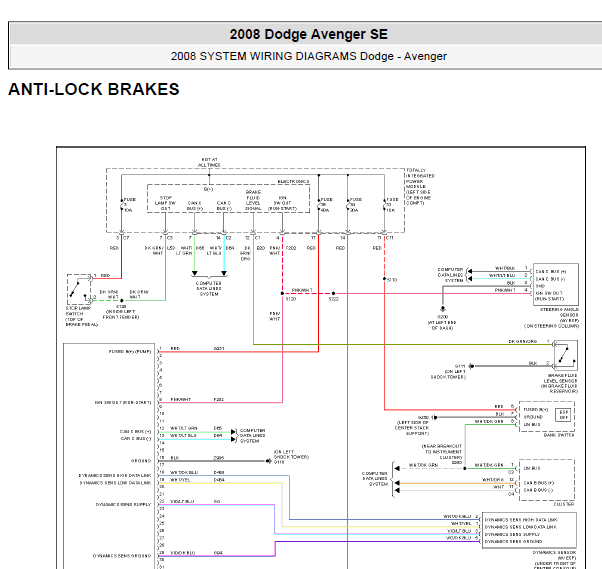Click the G111 ground point on shock tower
Screen dimensions: 602x569
[471, 366]
